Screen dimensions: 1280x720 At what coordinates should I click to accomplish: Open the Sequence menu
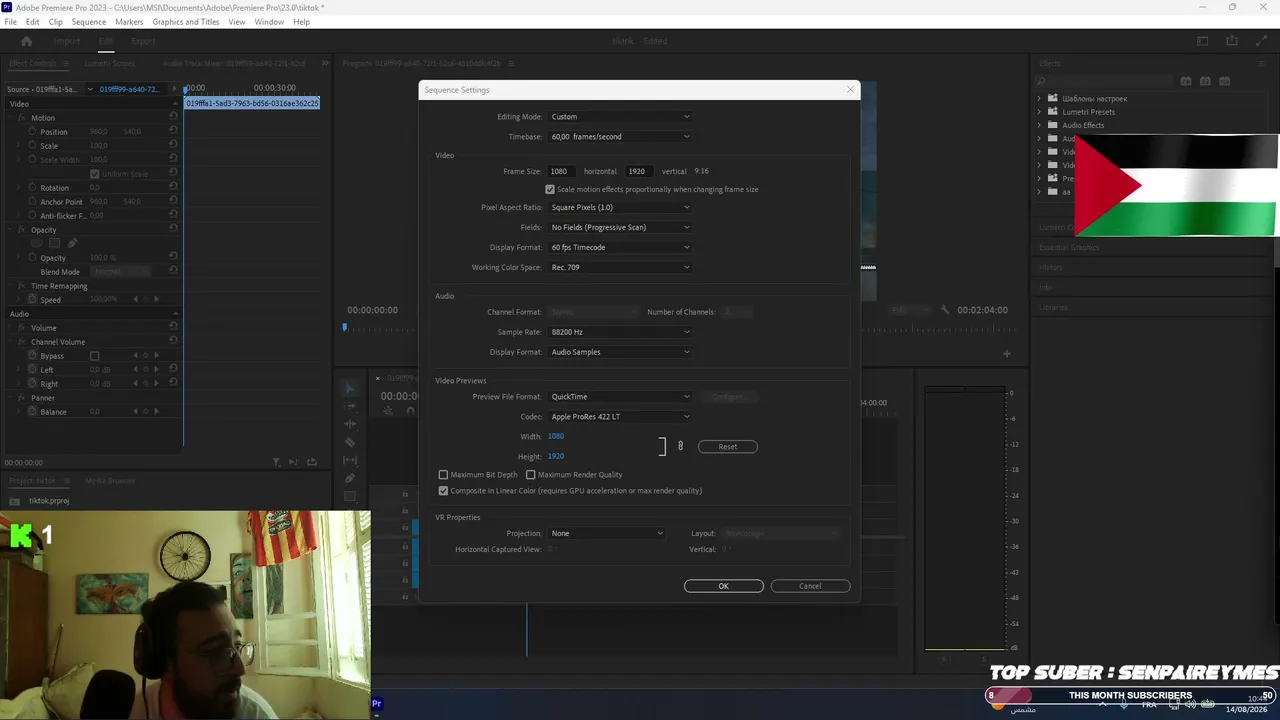tap(88, 22)
